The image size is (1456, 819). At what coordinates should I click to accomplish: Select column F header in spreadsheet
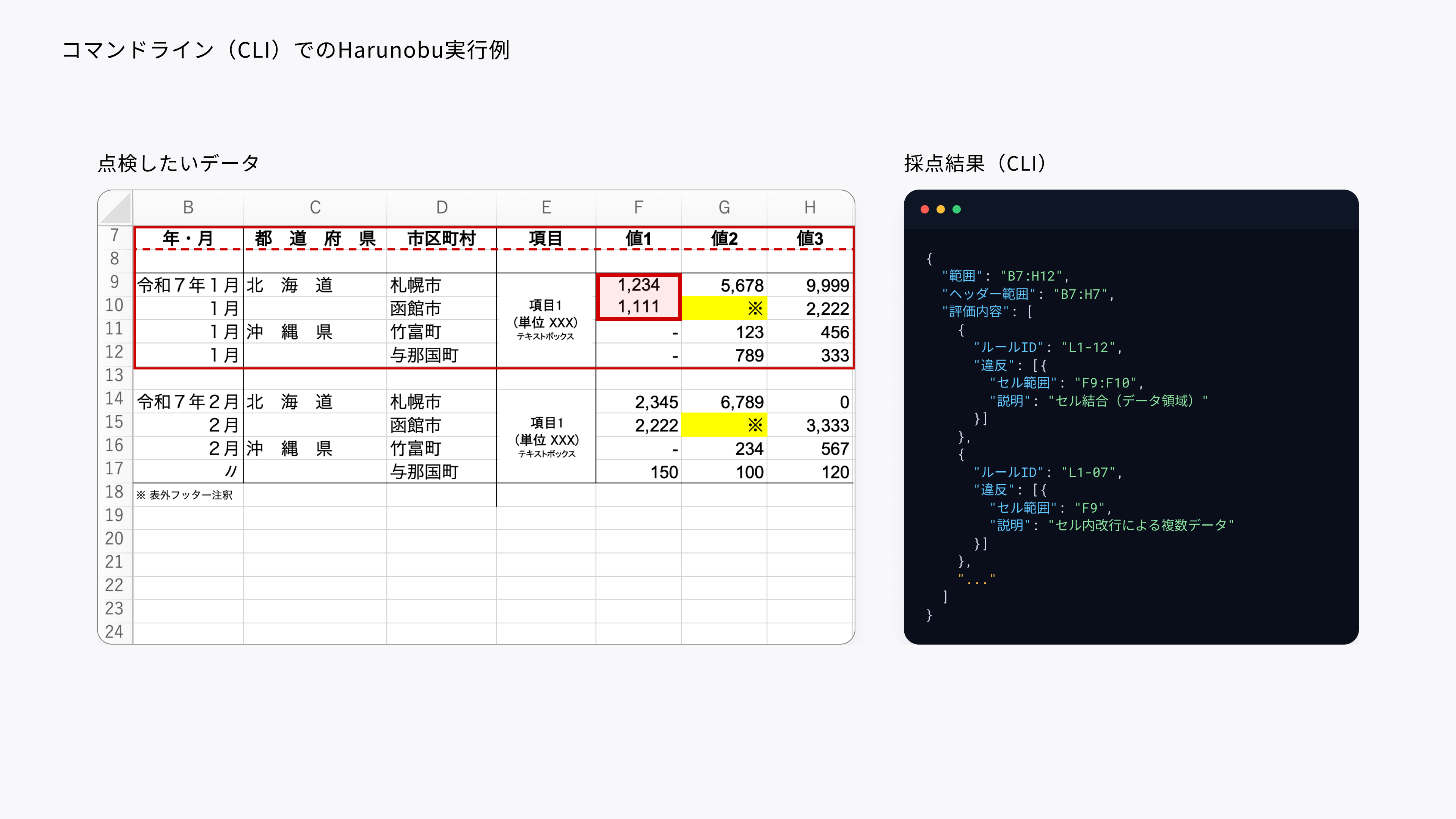(638, 207)
